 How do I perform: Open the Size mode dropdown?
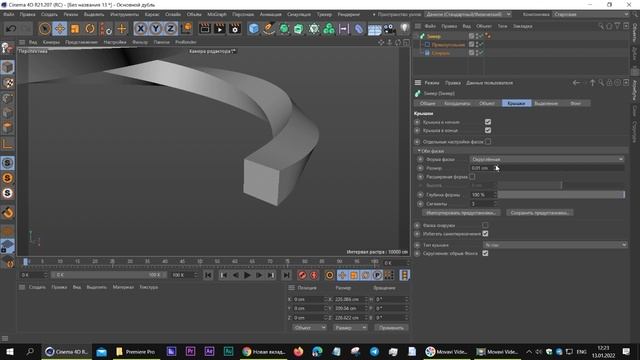350,327
